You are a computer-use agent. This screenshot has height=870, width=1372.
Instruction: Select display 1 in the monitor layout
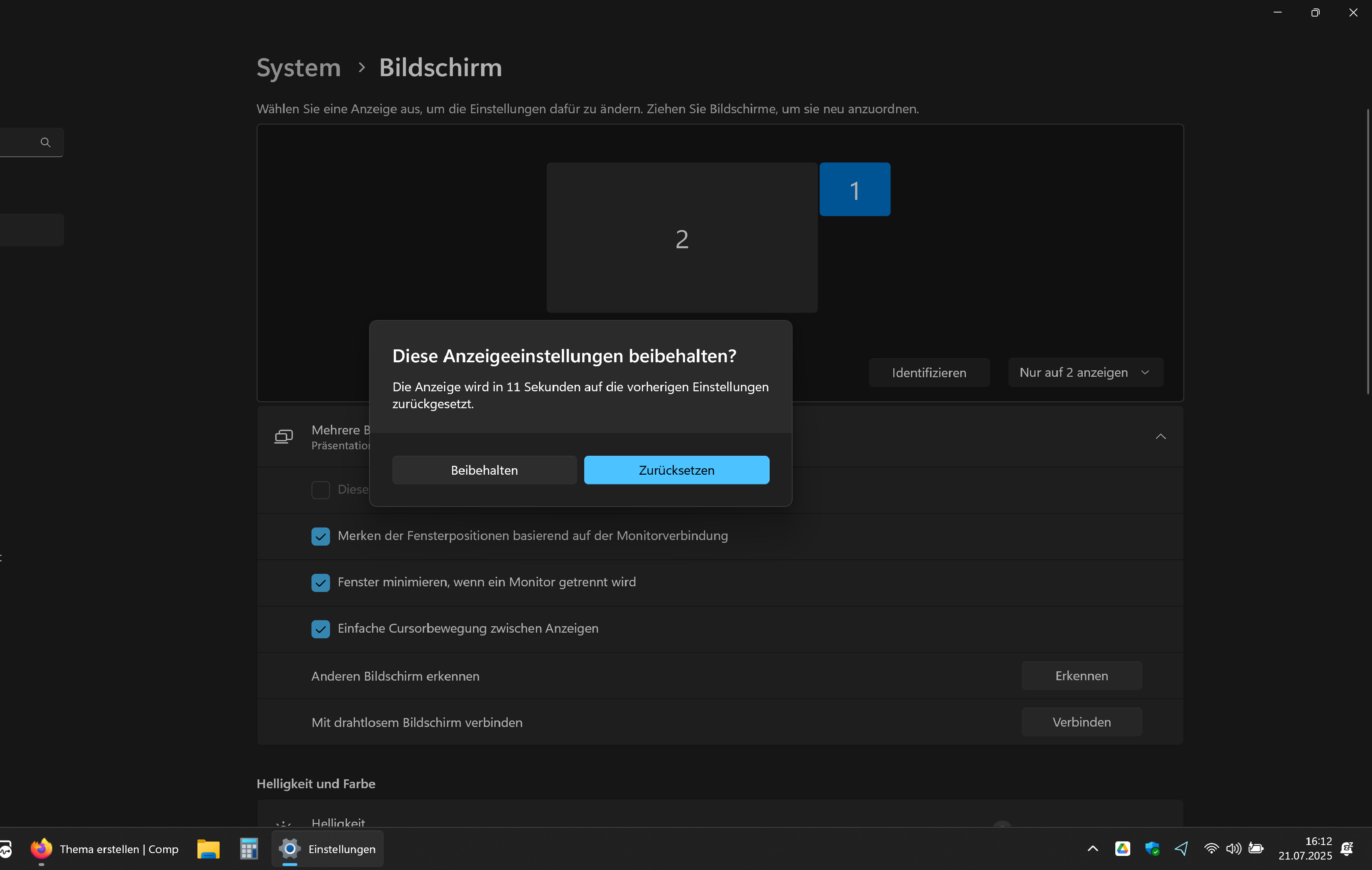click(855, 190)
